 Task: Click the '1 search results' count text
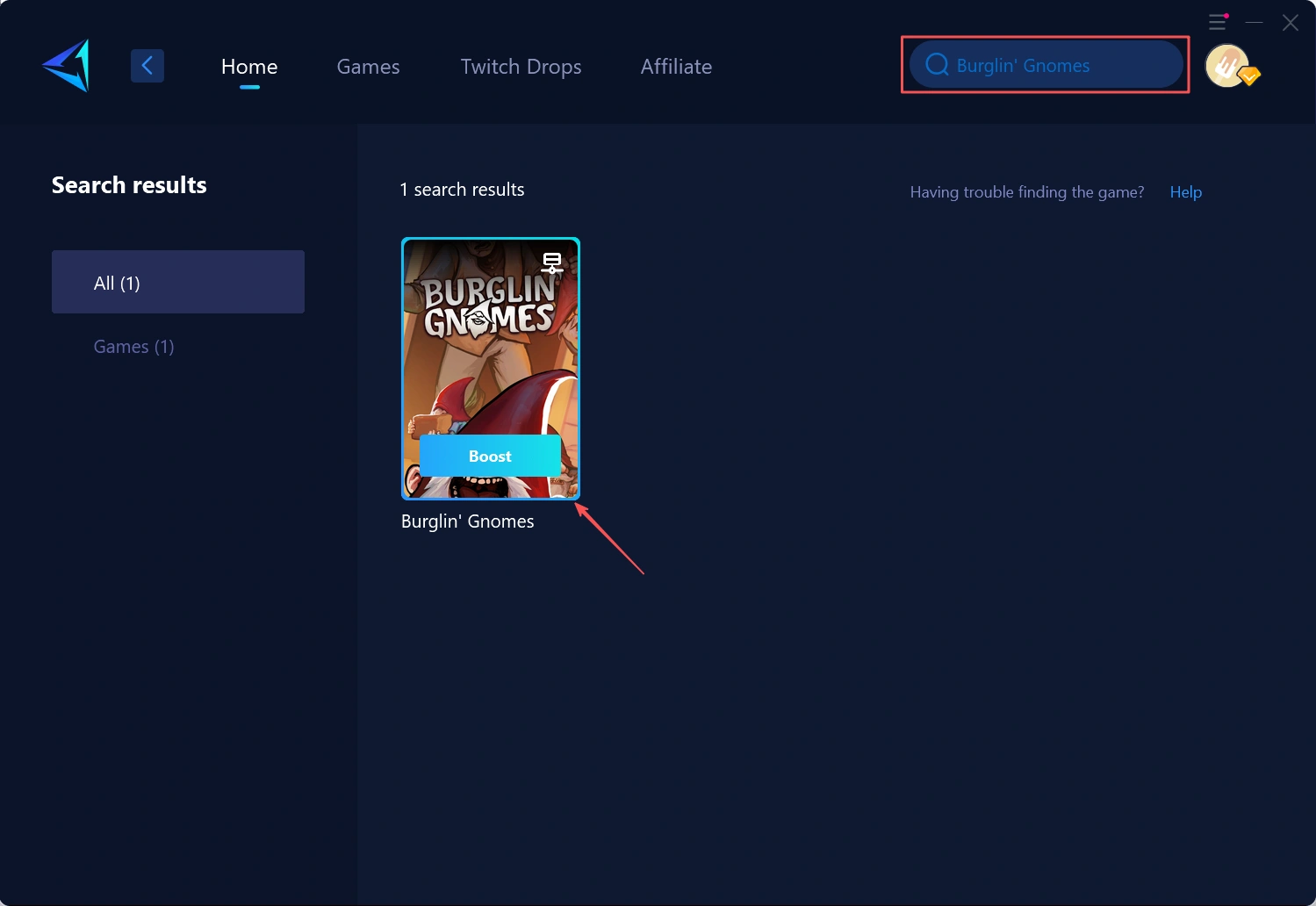[462, 190]
